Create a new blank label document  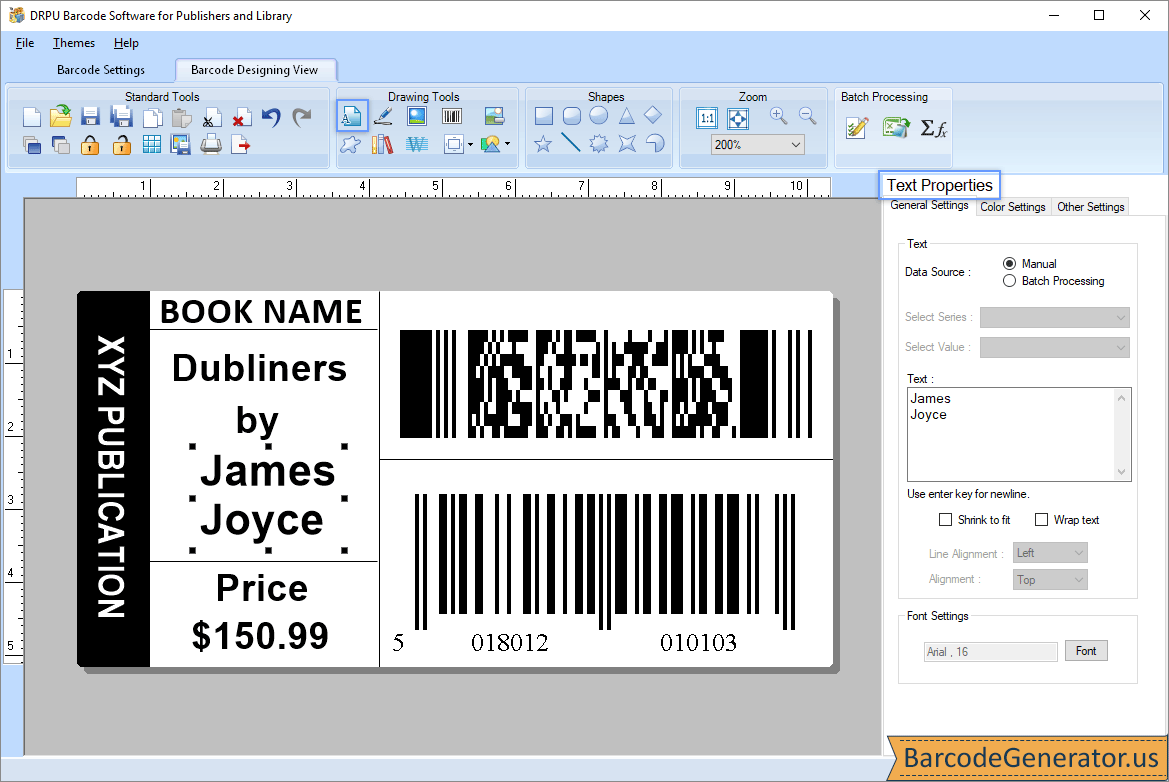pyautogui.click(x=31, y=117)
